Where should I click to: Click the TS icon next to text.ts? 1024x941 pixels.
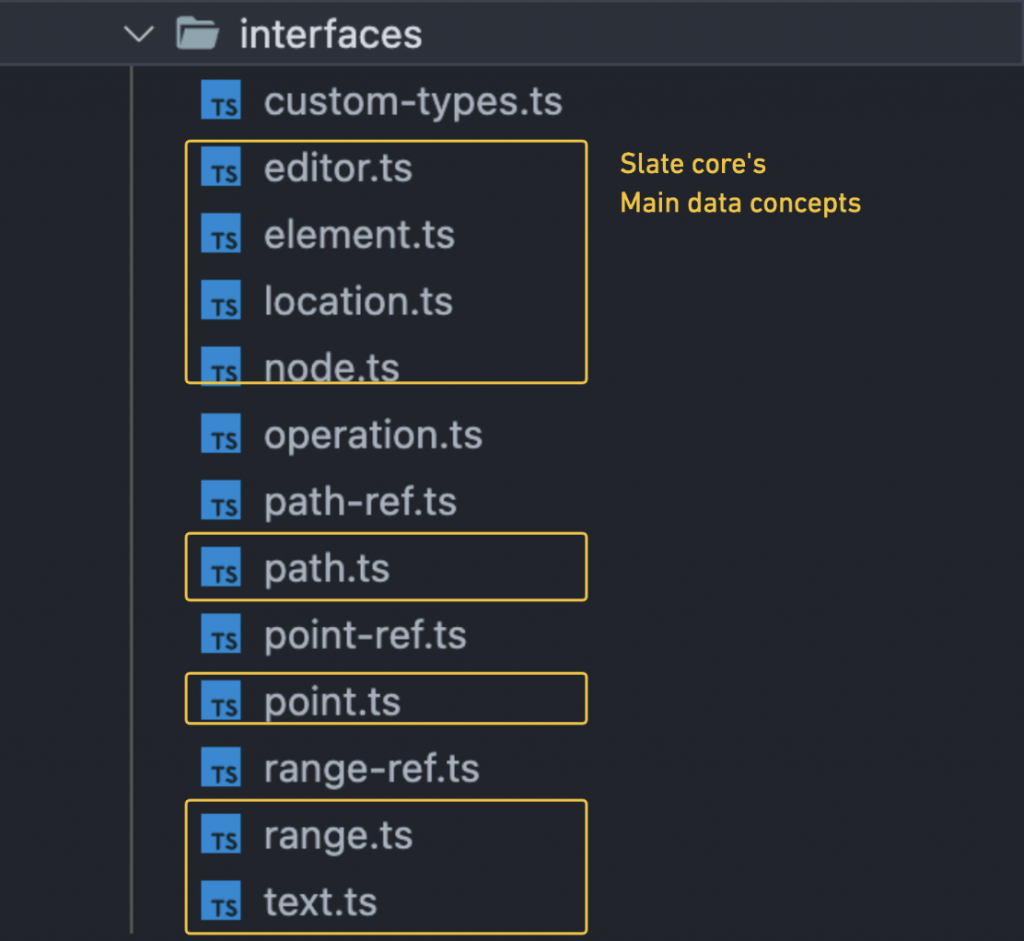coord(221,902)
